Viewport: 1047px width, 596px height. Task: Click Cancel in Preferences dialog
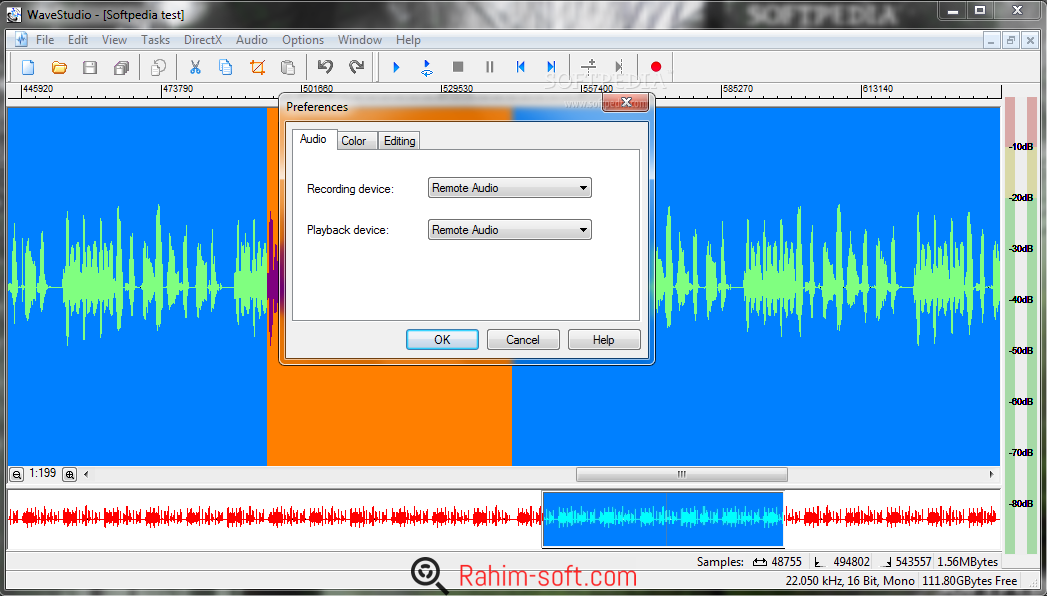click(523, 340)
